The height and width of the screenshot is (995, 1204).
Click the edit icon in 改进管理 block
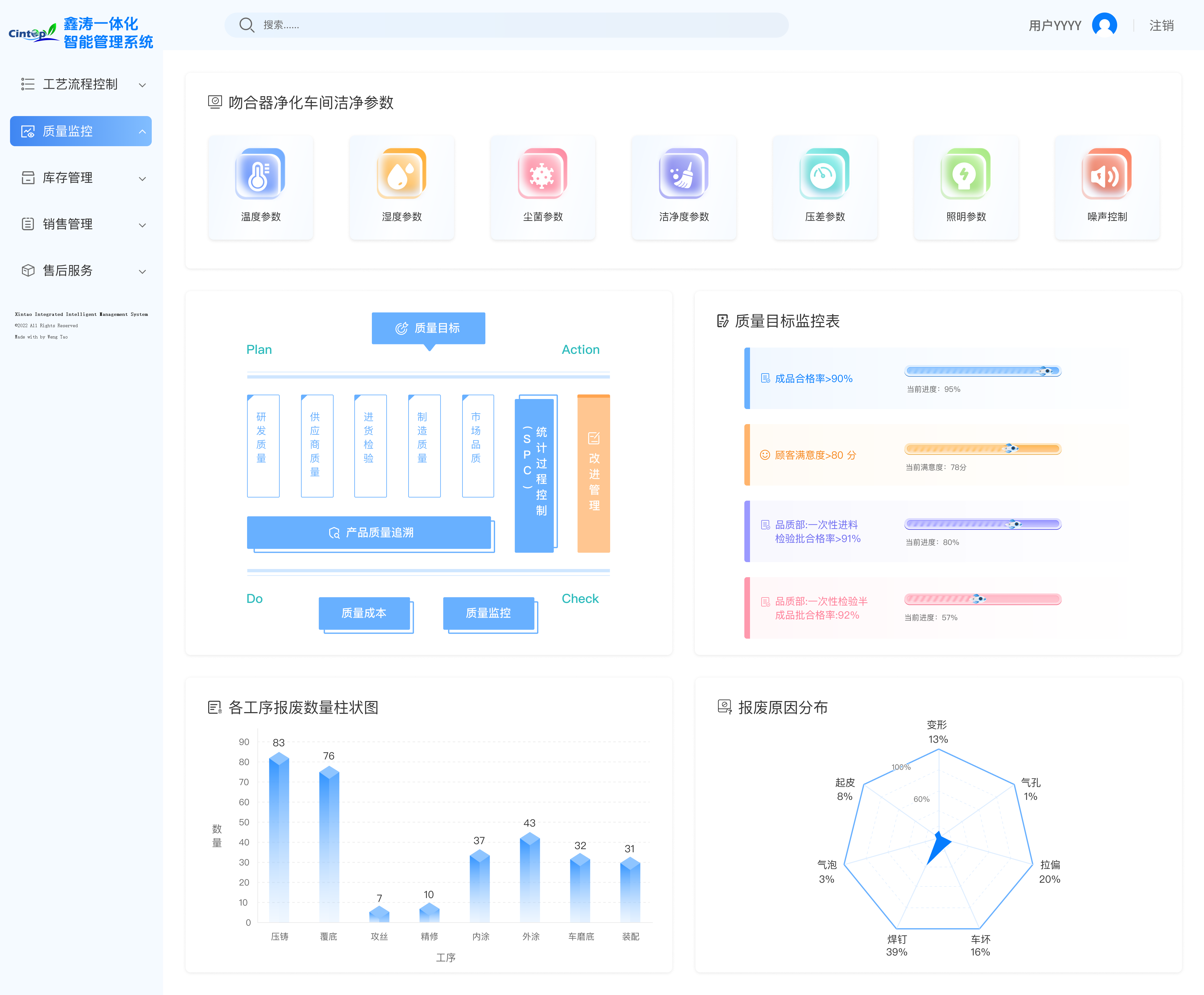coord(594,439)
